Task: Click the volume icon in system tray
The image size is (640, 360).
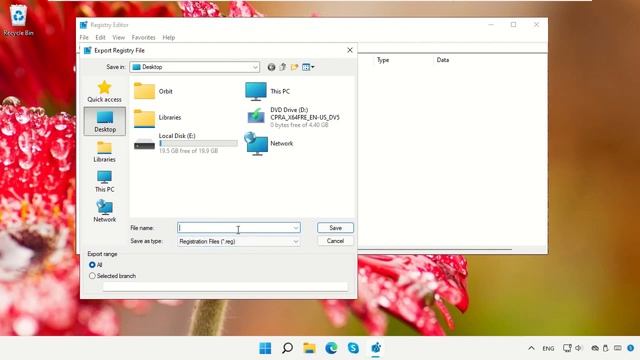Action: click(578, 348)
